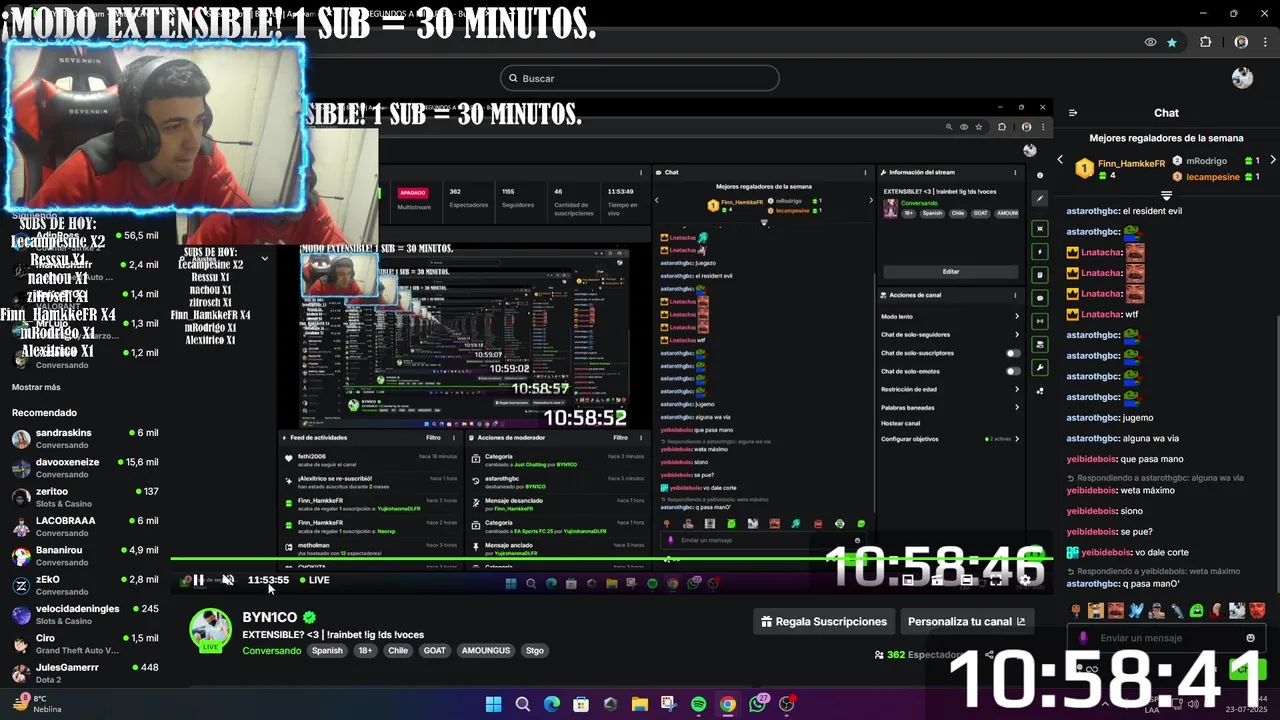Image resolution: width=1280 pixels, height=720 pixels.
Task: Click the lightning icon in the dashboard side strip
Action: (1040, 251)
